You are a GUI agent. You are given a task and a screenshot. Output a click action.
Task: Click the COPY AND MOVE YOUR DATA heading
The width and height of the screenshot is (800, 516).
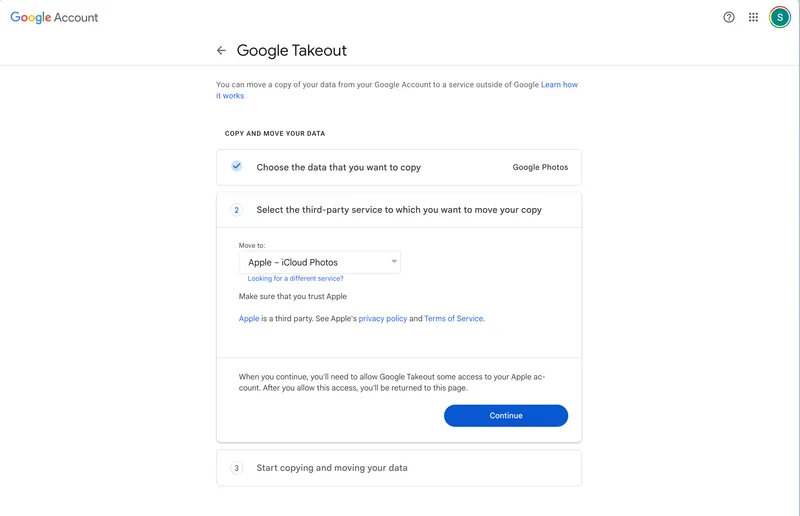click(275, 133)
